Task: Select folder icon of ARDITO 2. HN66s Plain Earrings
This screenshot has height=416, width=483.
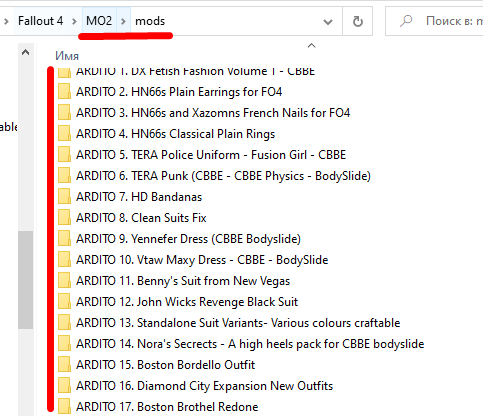Action: [x=64, y=92]
